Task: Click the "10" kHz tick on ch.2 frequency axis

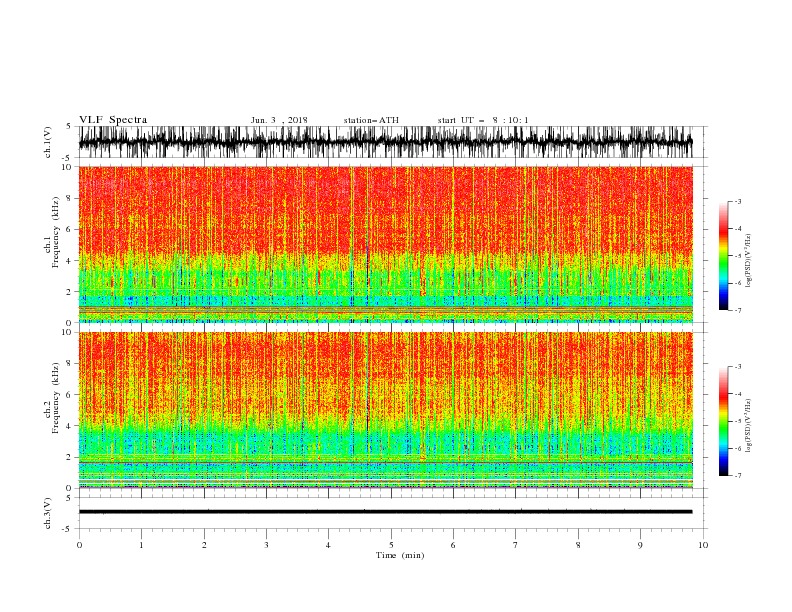Action: pyautogui.click(x=67, y=332)
